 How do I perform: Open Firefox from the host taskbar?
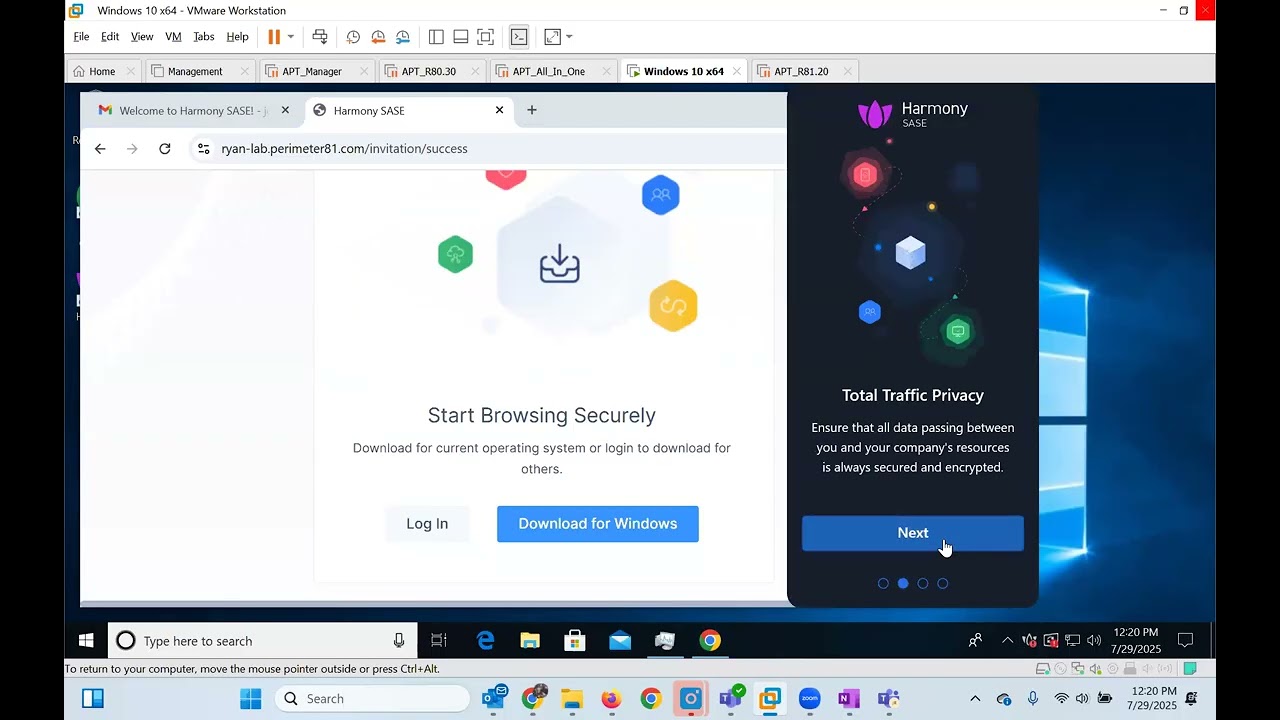611,699
